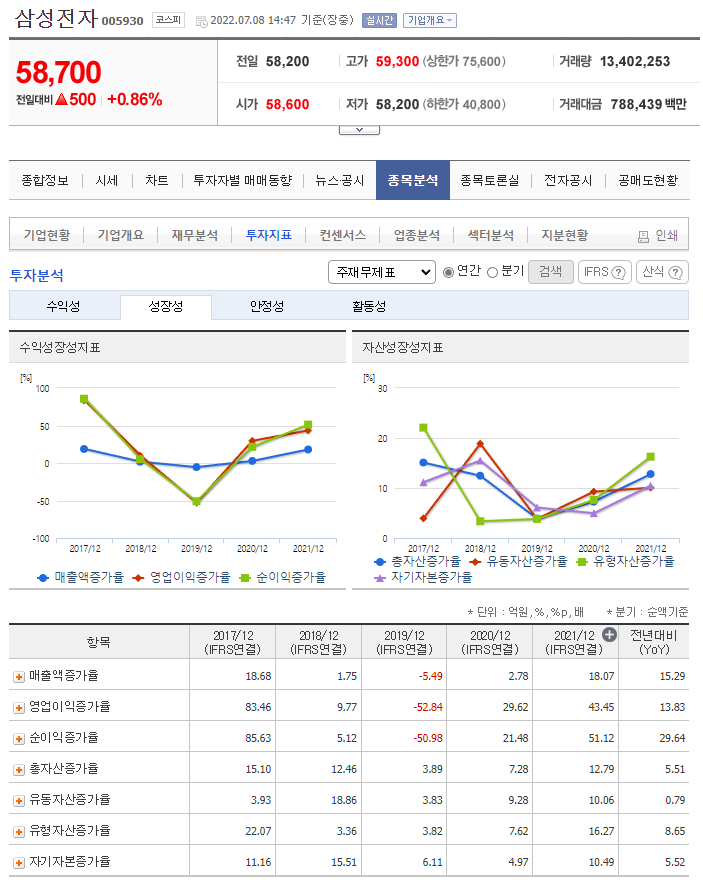Click the 고가 value 59,300
The image size is (703, 884).
(397, 61)
